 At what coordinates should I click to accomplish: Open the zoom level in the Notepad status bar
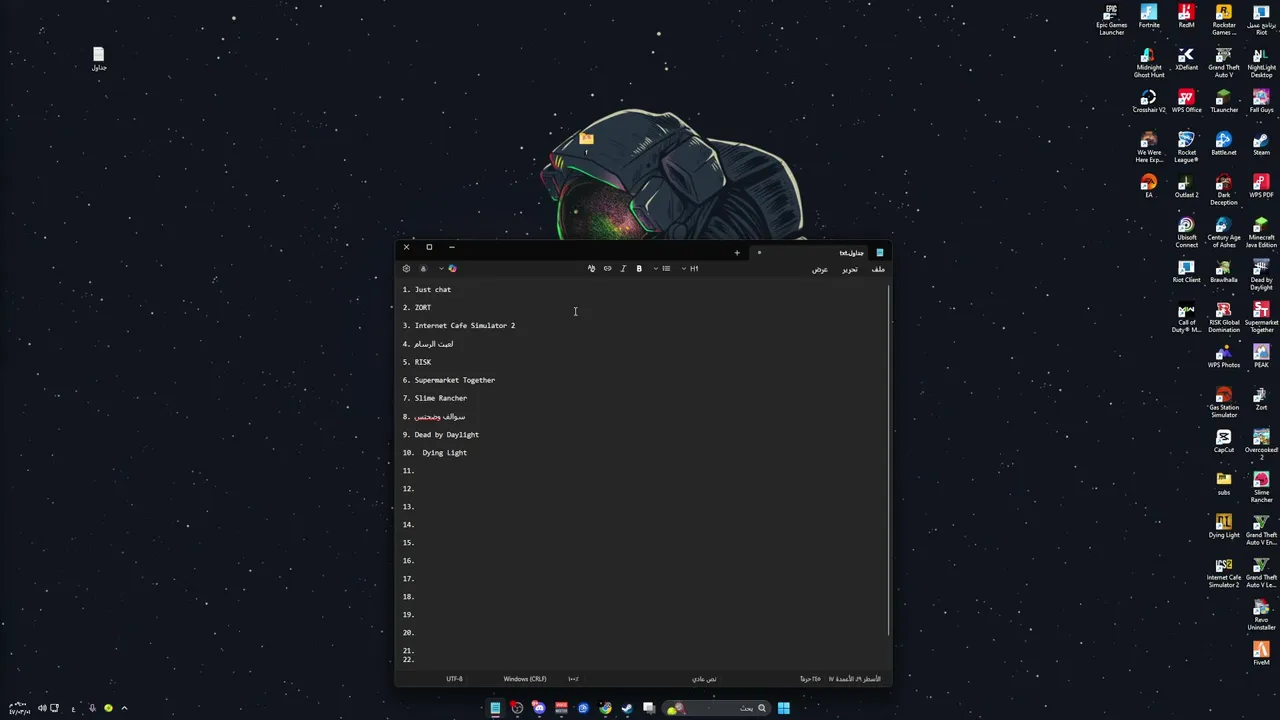pyautogui.click(x=573, y=679)
